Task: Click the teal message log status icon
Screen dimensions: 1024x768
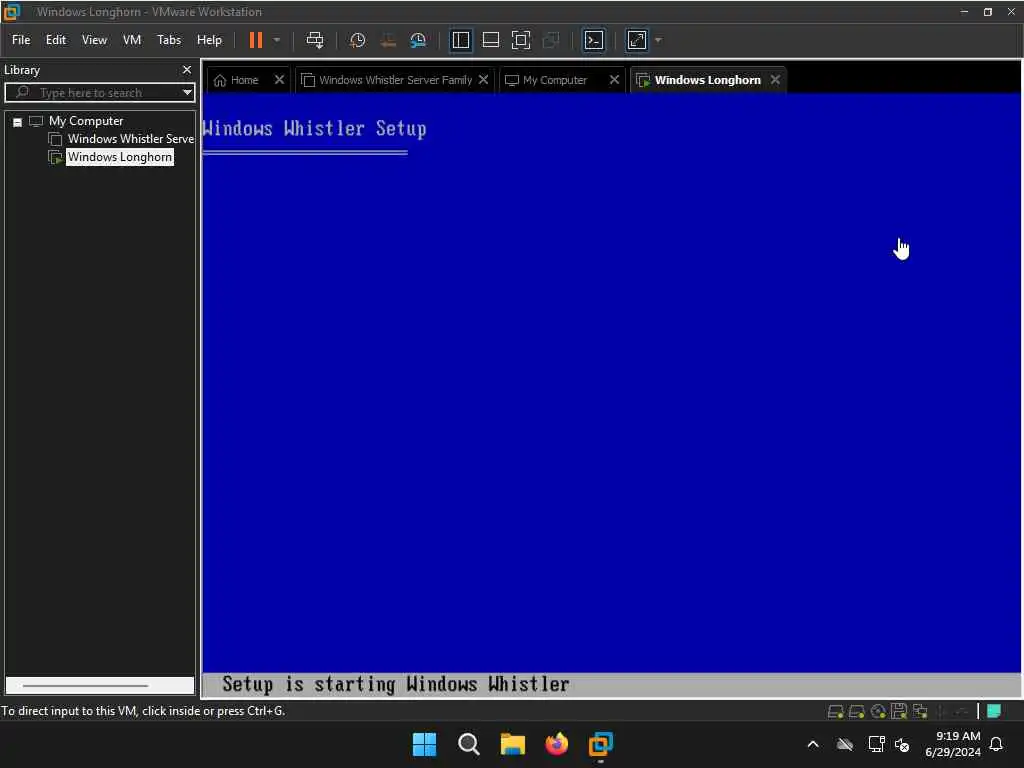Action: [x=994, y=711]
